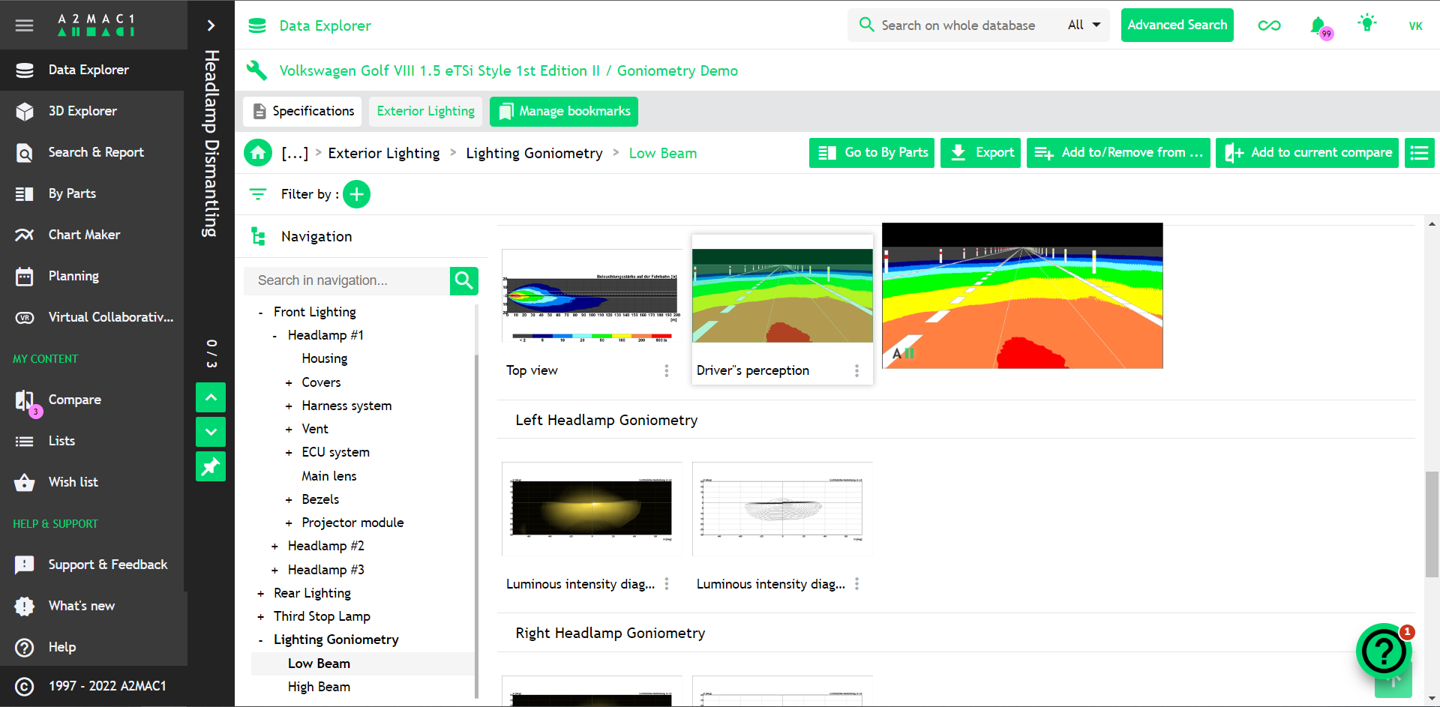Screen dimensions: 1440x707
Task: Collapse the Headlamp #1 tree node
Action: (x=275, y=335)
